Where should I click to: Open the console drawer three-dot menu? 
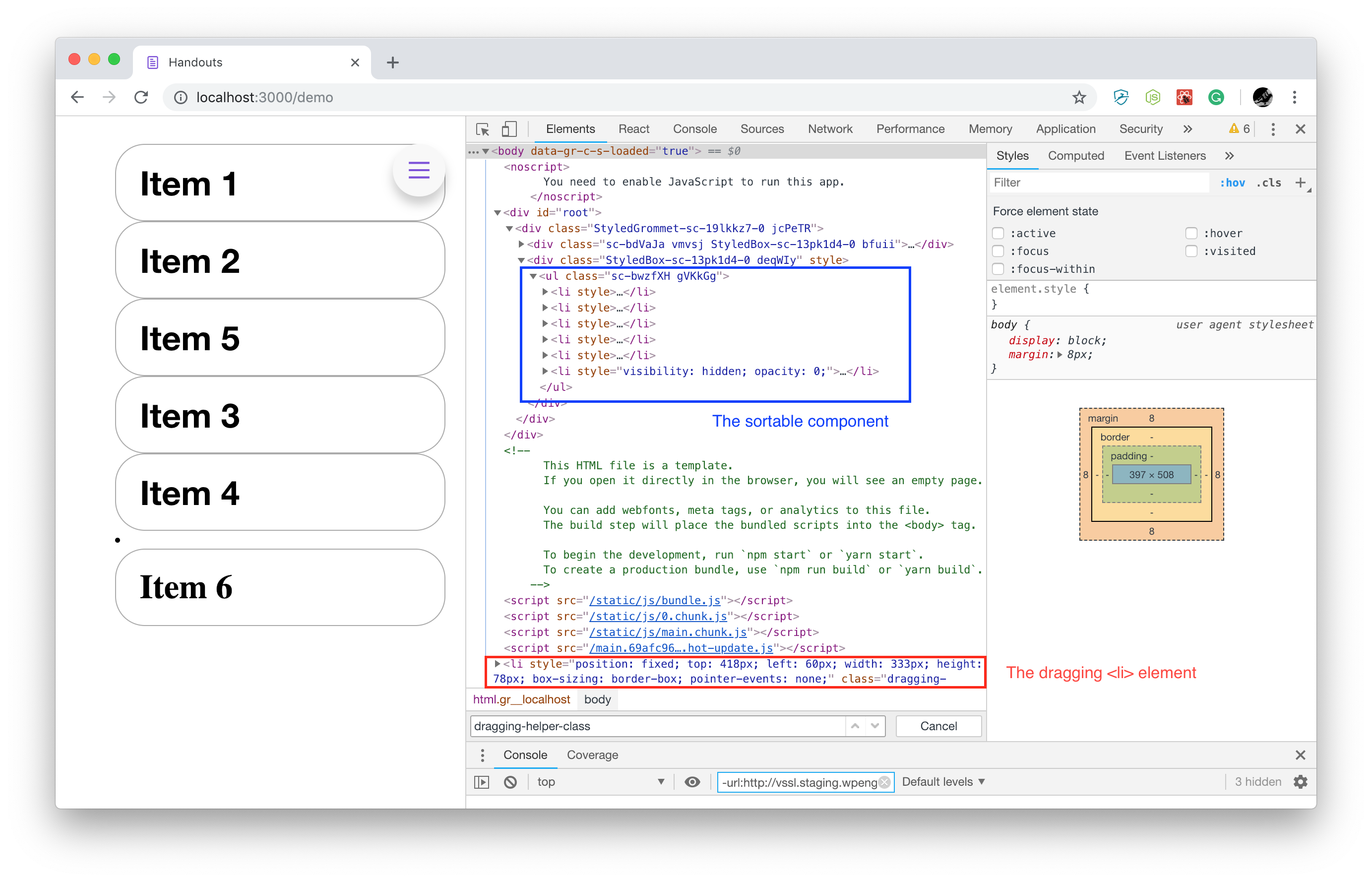click(482, 755)
